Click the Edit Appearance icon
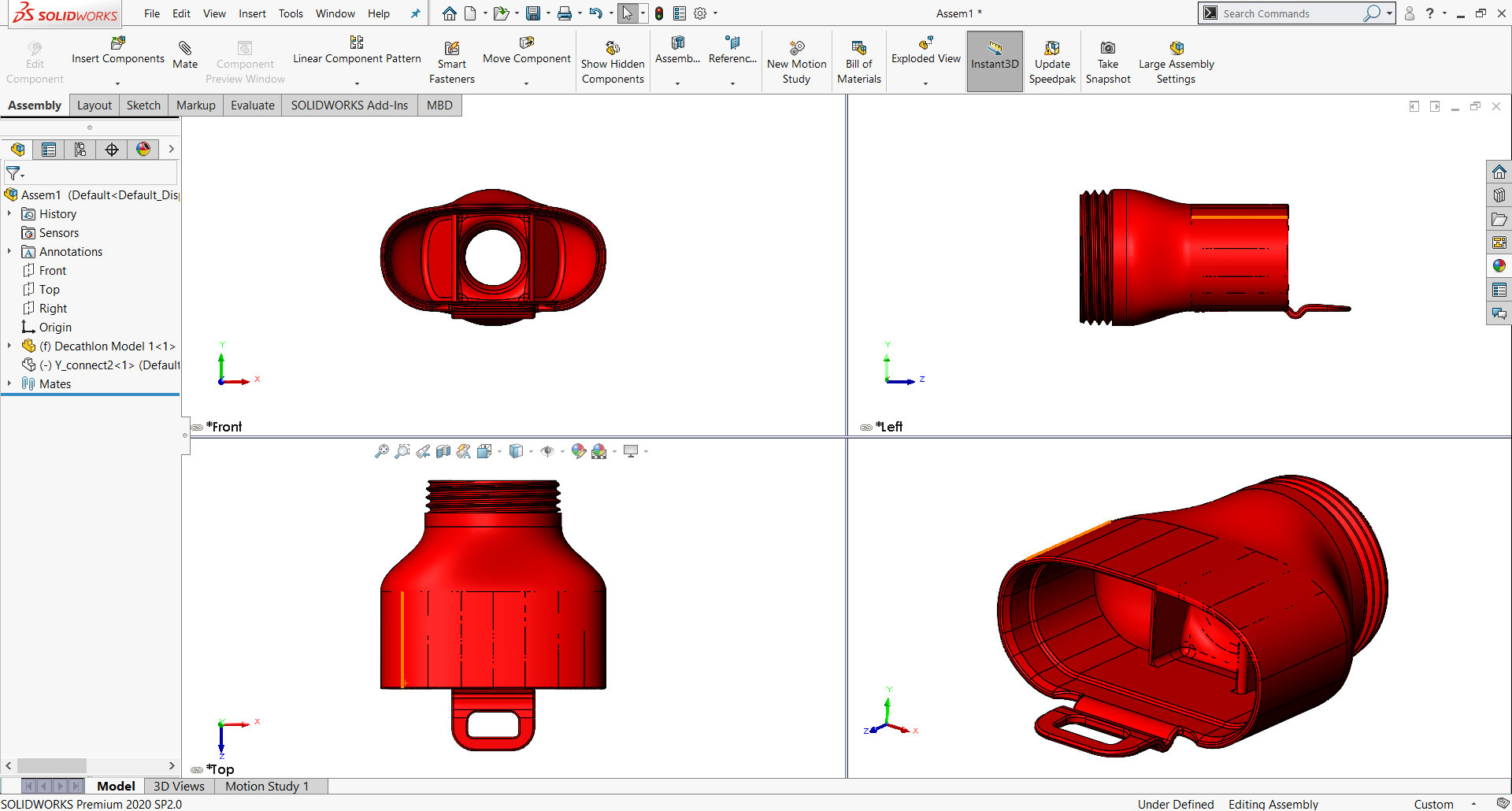Image resolution: width=1512 pixels, height=811 pixels. tap(579, 451)
